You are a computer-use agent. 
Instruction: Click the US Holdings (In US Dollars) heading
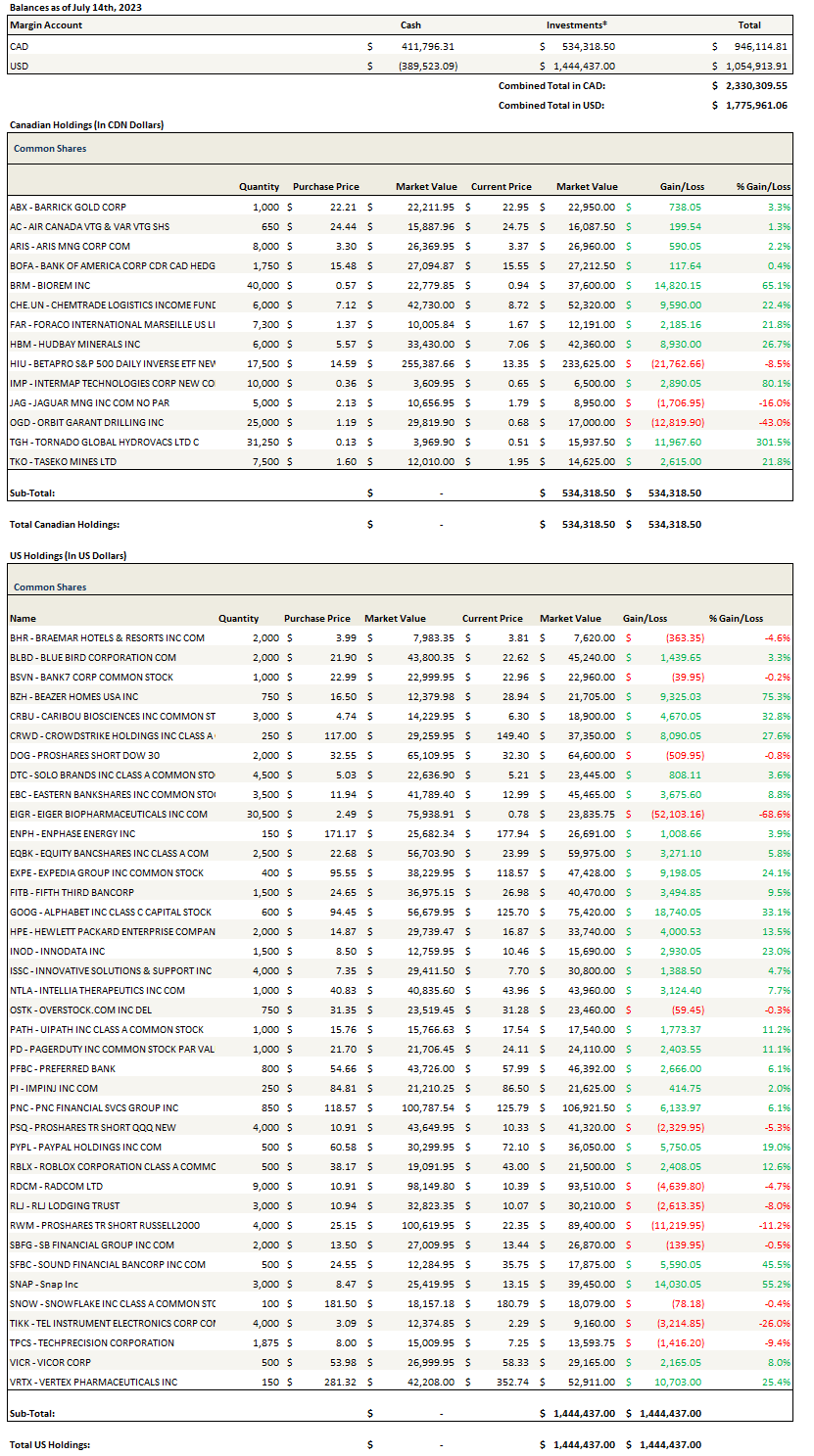click(x=68, y=556)
